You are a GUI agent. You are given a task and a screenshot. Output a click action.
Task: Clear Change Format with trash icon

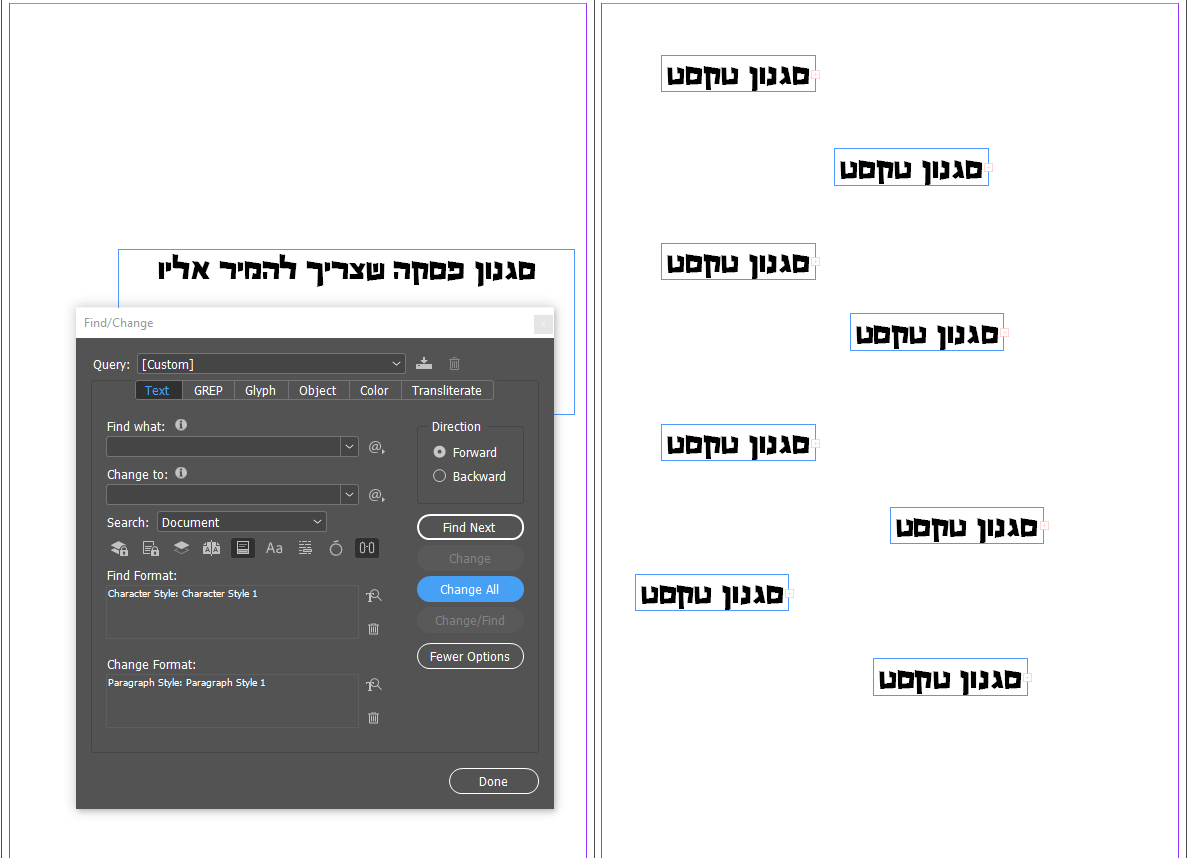pos(373,718)
